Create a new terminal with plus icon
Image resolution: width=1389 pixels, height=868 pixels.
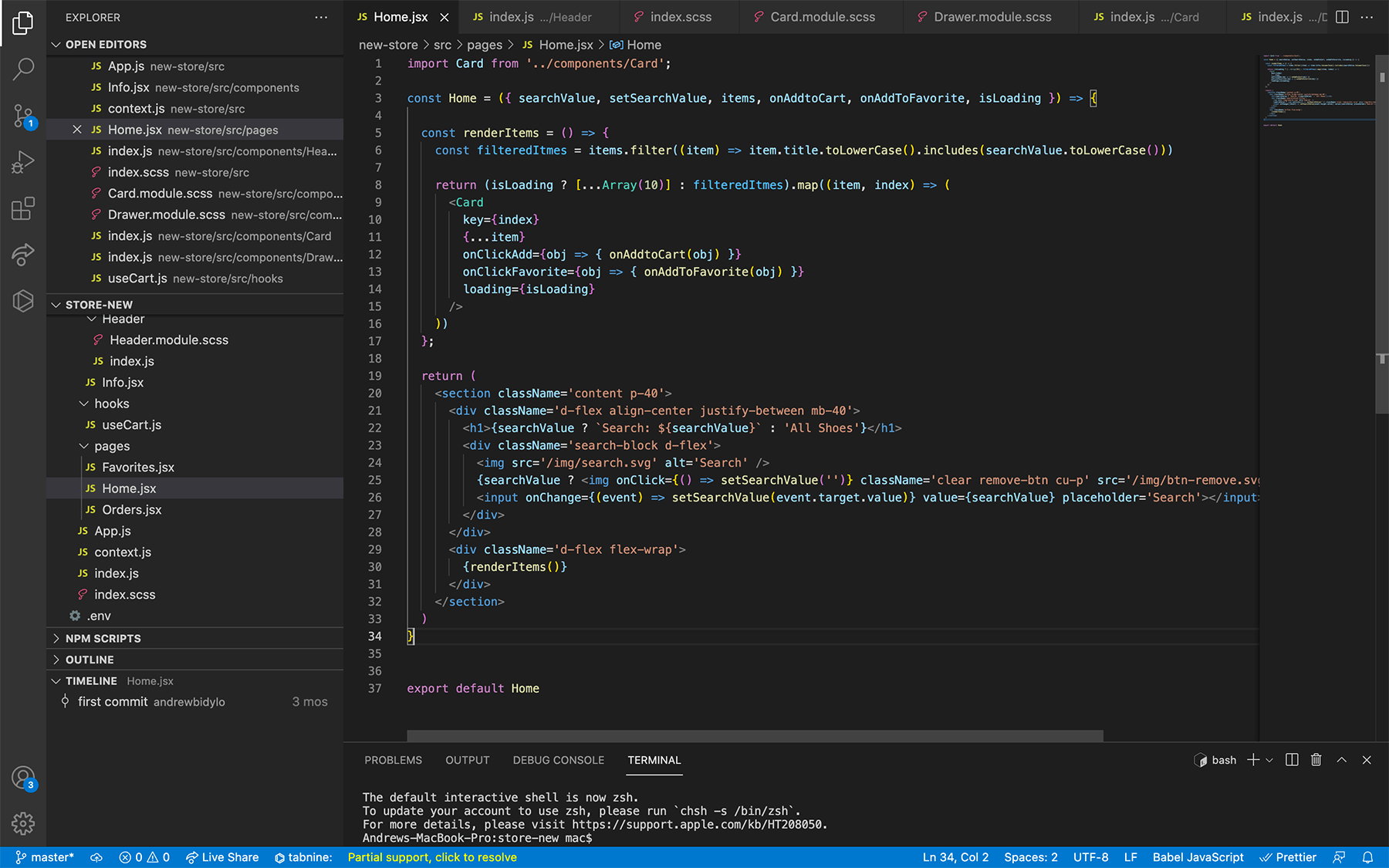click(x=1253, y=760)
